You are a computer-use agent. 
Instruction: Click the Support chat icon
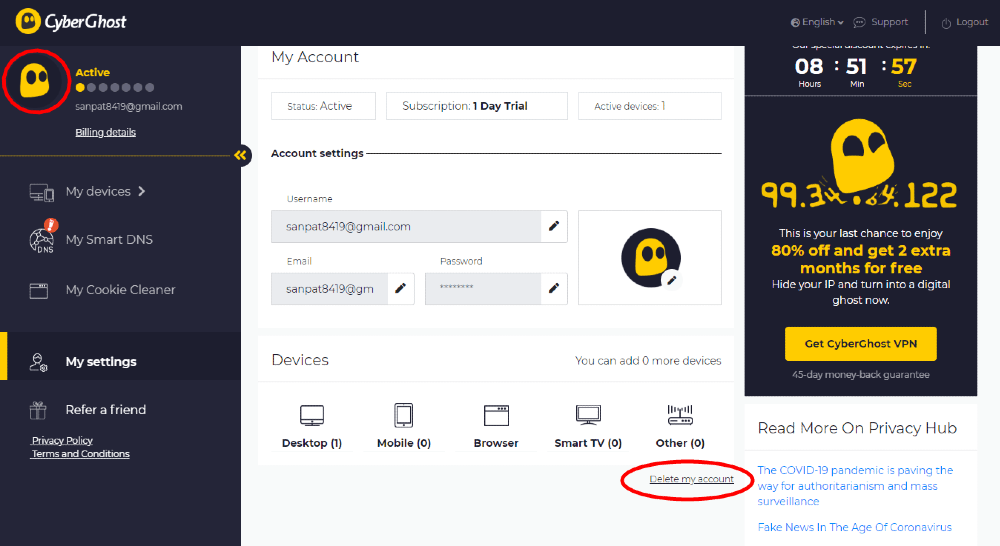(860, 22)
